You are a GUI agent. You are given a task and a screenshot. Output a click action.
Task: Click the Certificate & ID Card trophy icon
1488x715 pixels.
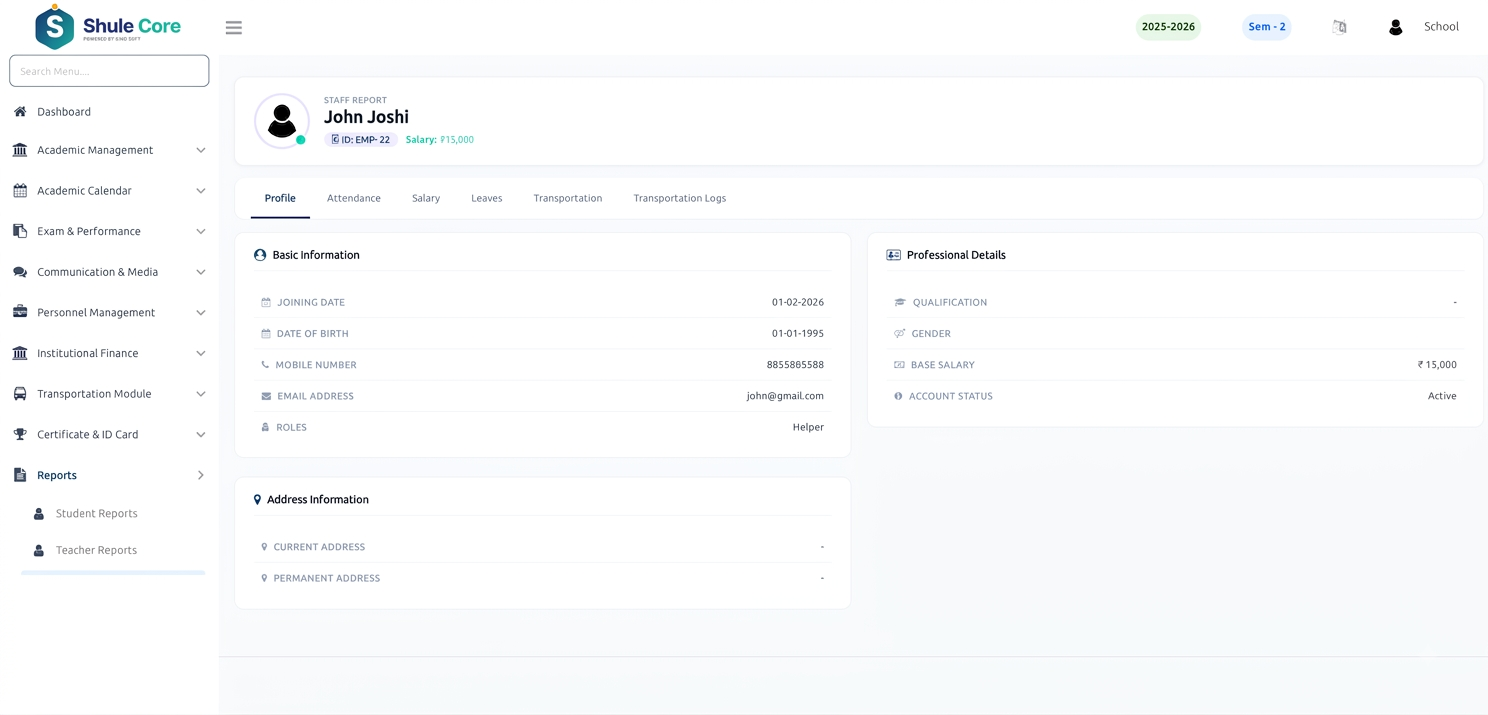click(20, 435)
